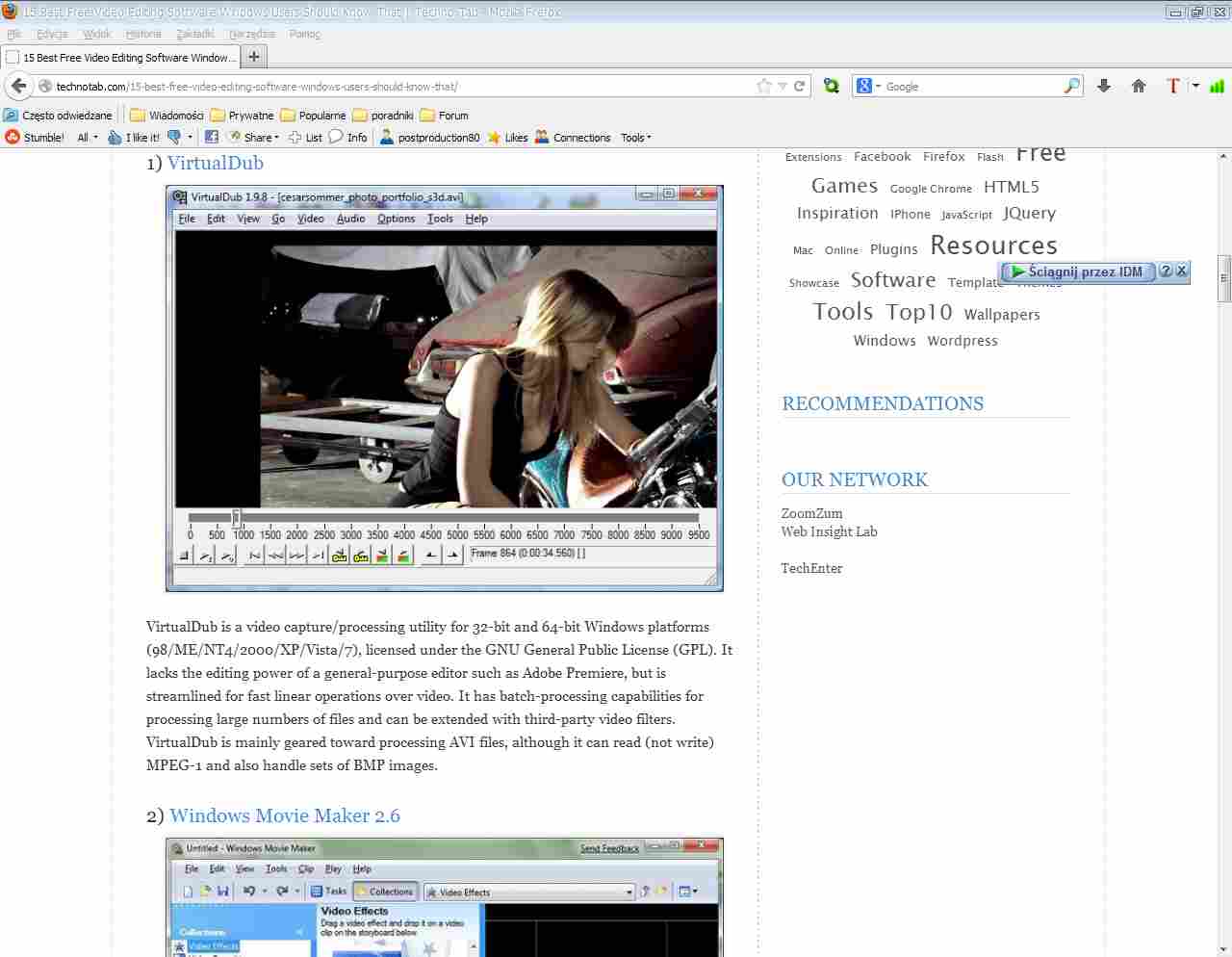Open the Historia menu
Image resolution: width=1232 pixels, height=957 pixels.
pos(143,34)
